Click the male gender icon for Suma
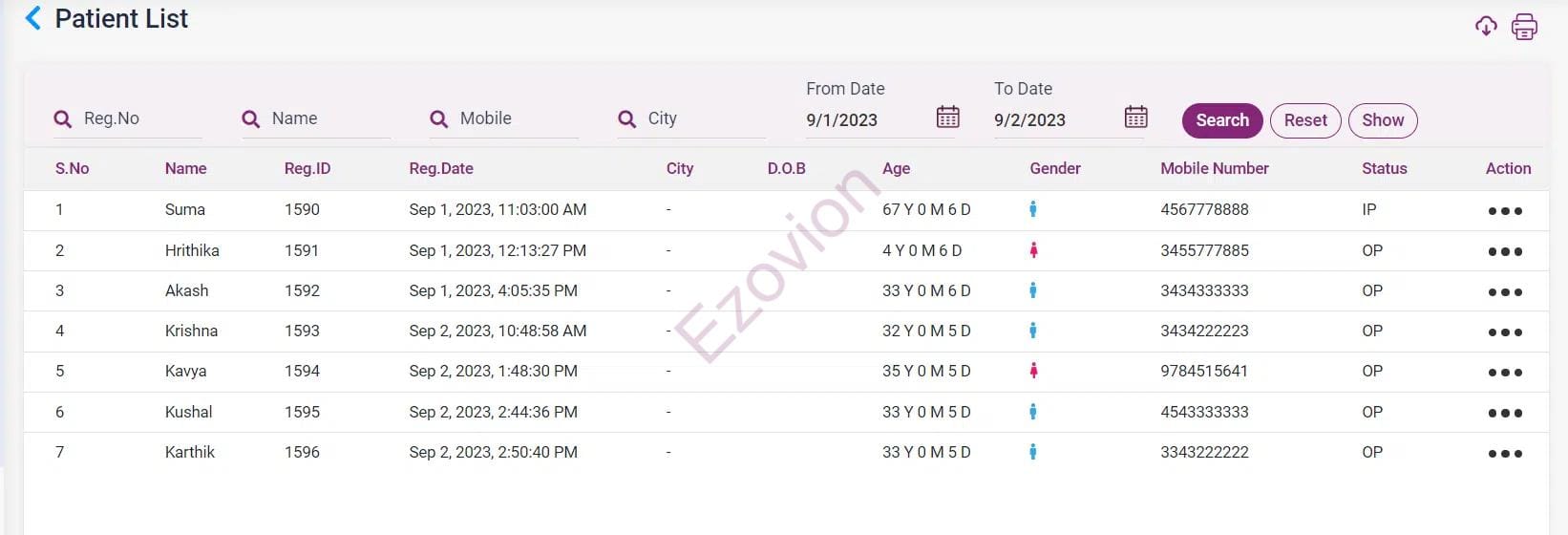 pyautogui.click(x=1033, y=209)
